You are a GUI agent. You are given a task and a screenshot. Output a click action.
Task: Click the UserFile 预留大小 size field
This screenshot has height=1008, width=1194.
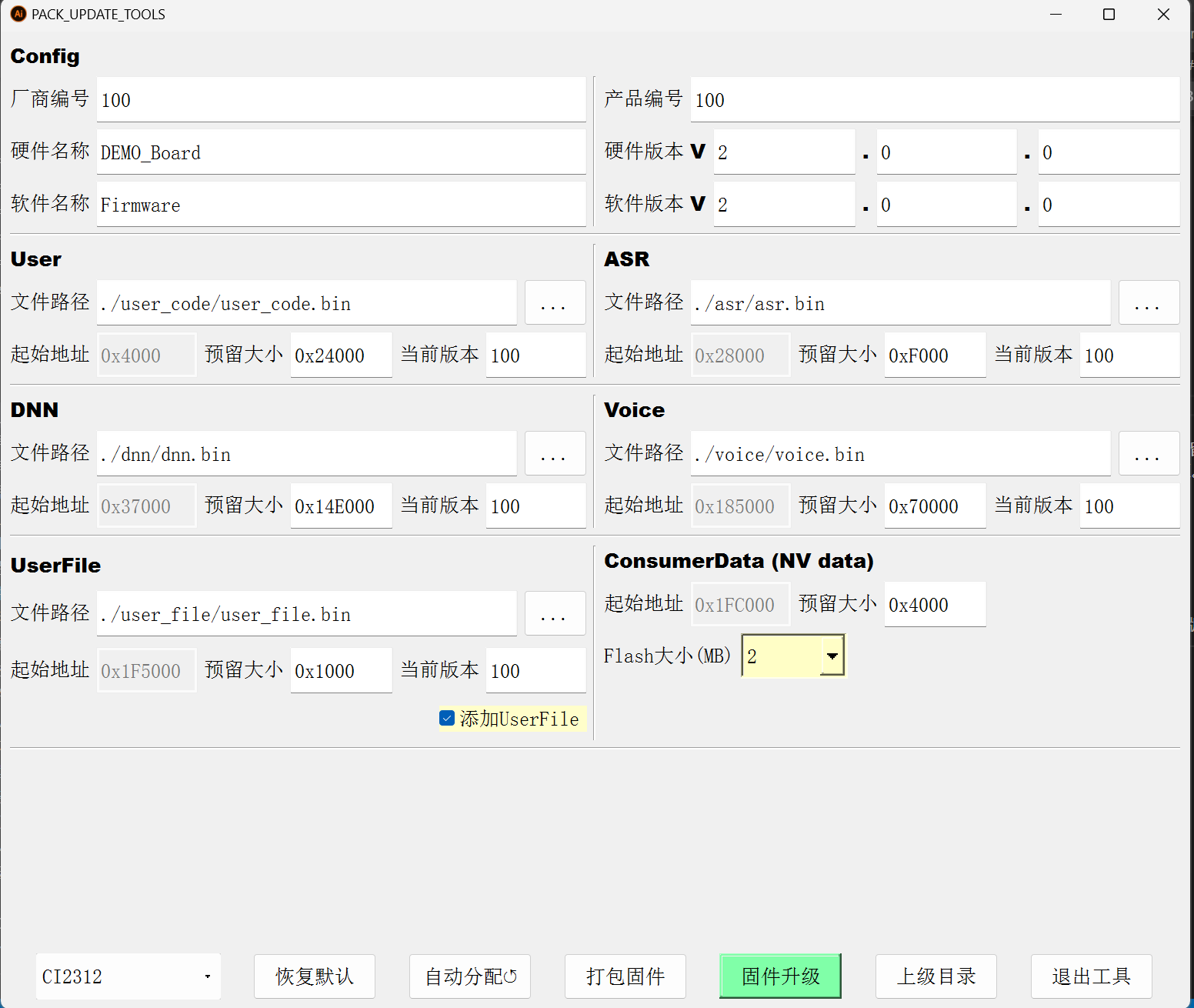click(x=341, y=670)
